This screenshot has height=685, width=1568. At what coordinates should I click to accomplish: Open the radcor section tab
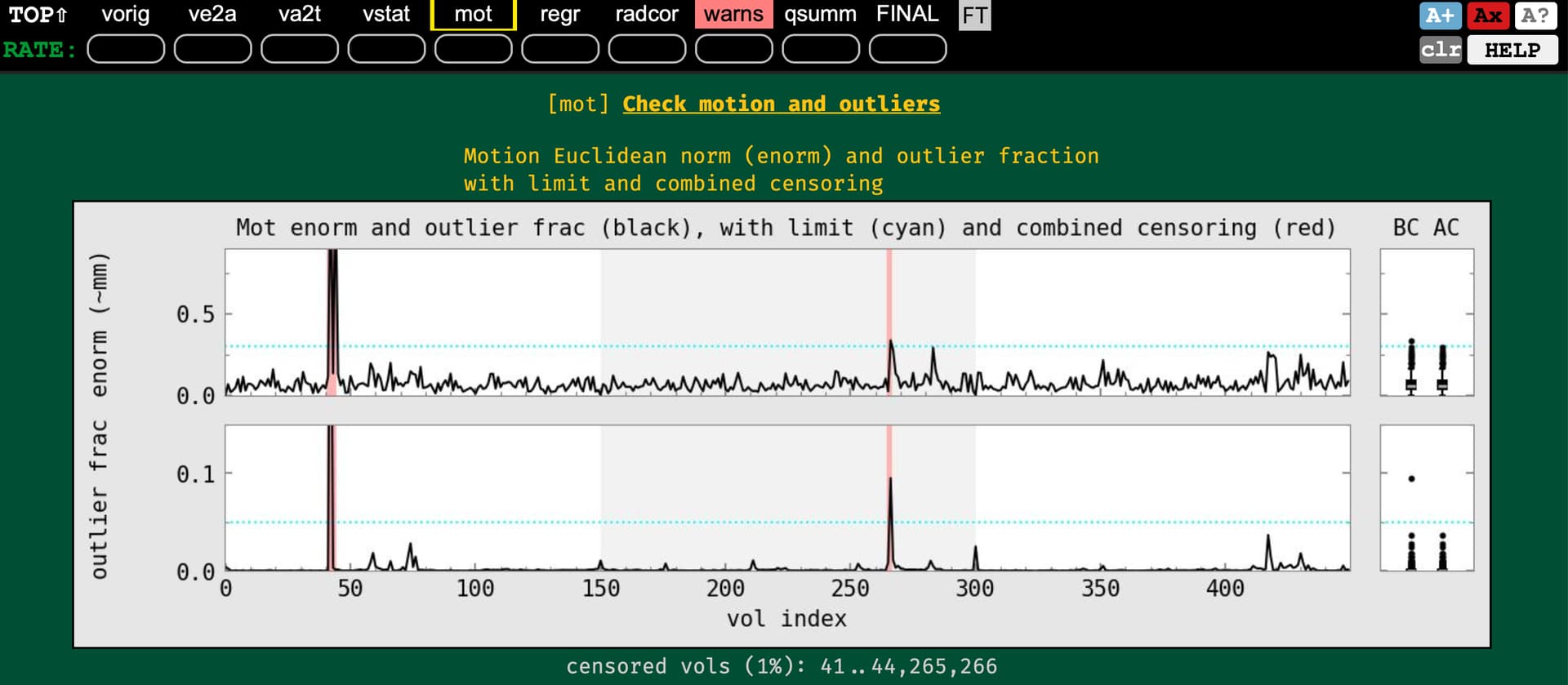(x=647, y=15)
